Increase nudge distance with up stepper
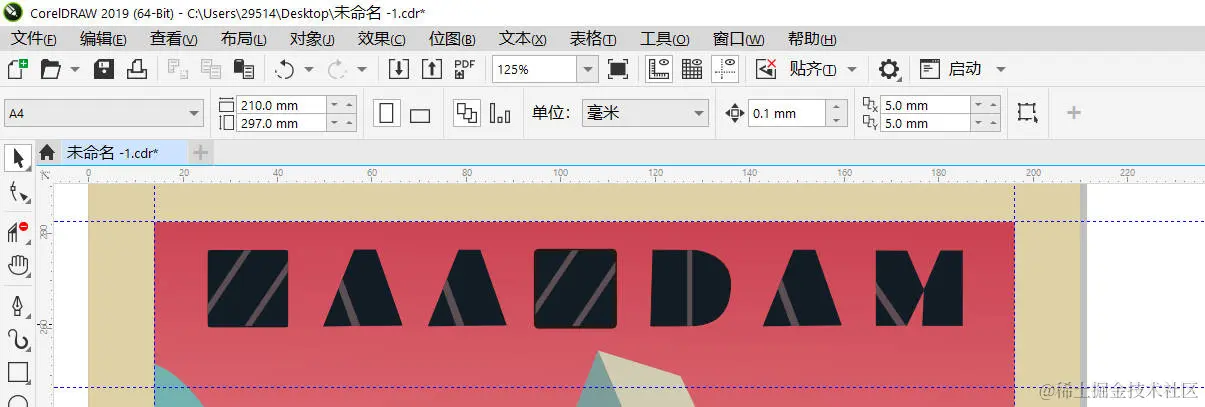This screenshot has height=407, width=1205. tap(837, 106)
